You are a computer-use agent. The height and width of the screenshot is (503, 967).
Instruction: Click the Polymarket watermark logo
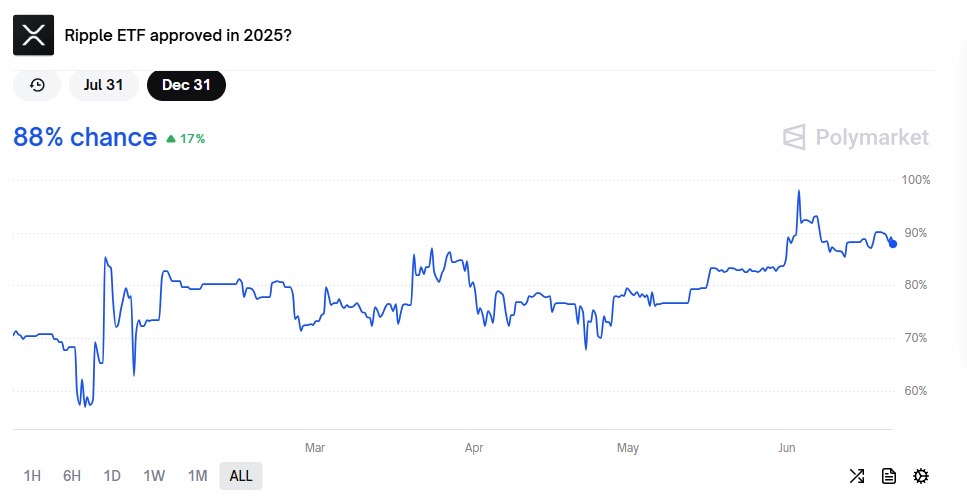(x=855, y=137)
